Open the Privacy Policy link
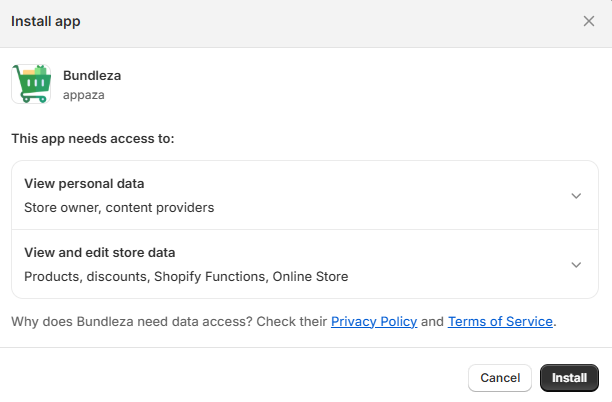Viewport: 612px width, 402px height. point(374,321)
